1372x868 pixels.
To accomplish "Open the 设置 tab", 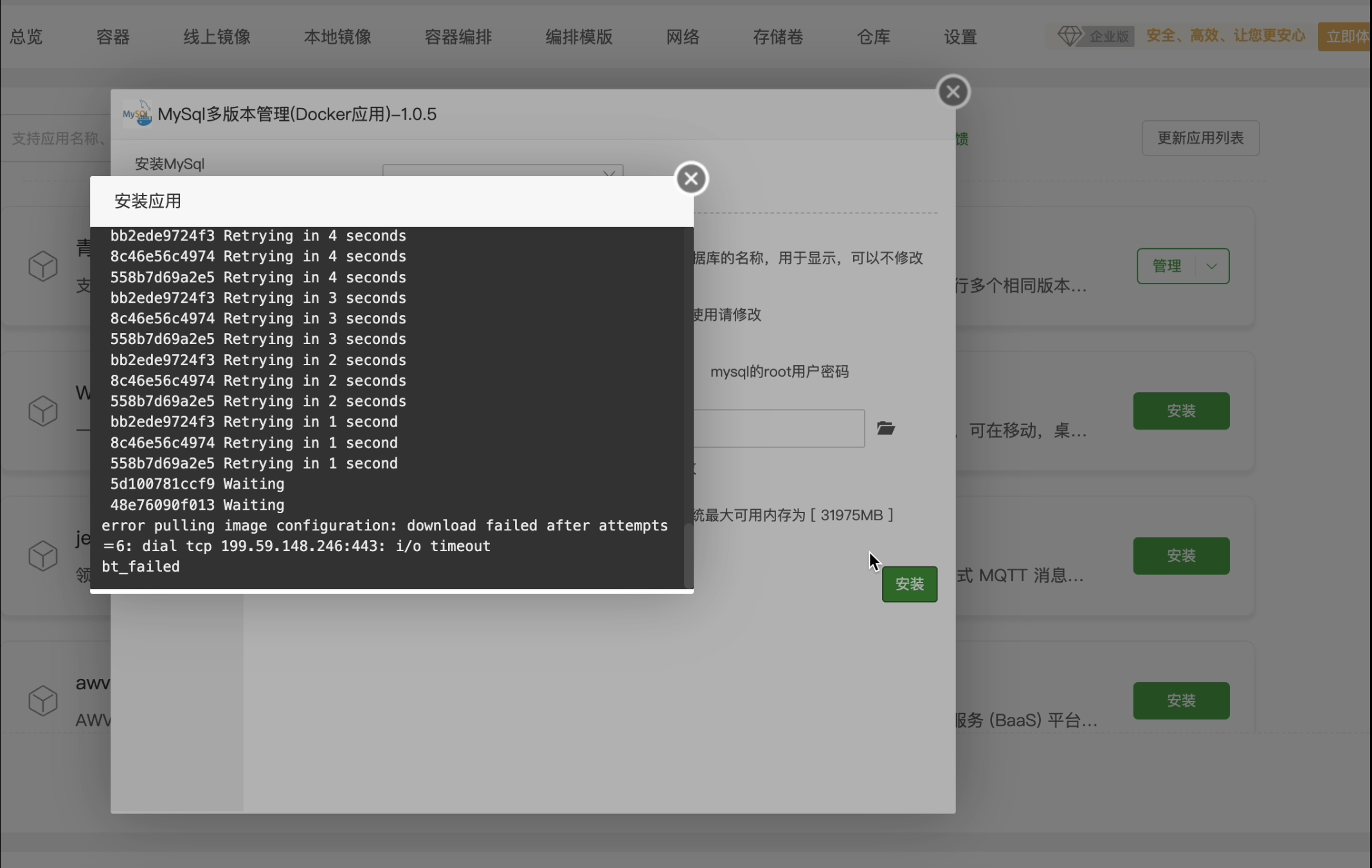I will (x=961, y=37).
